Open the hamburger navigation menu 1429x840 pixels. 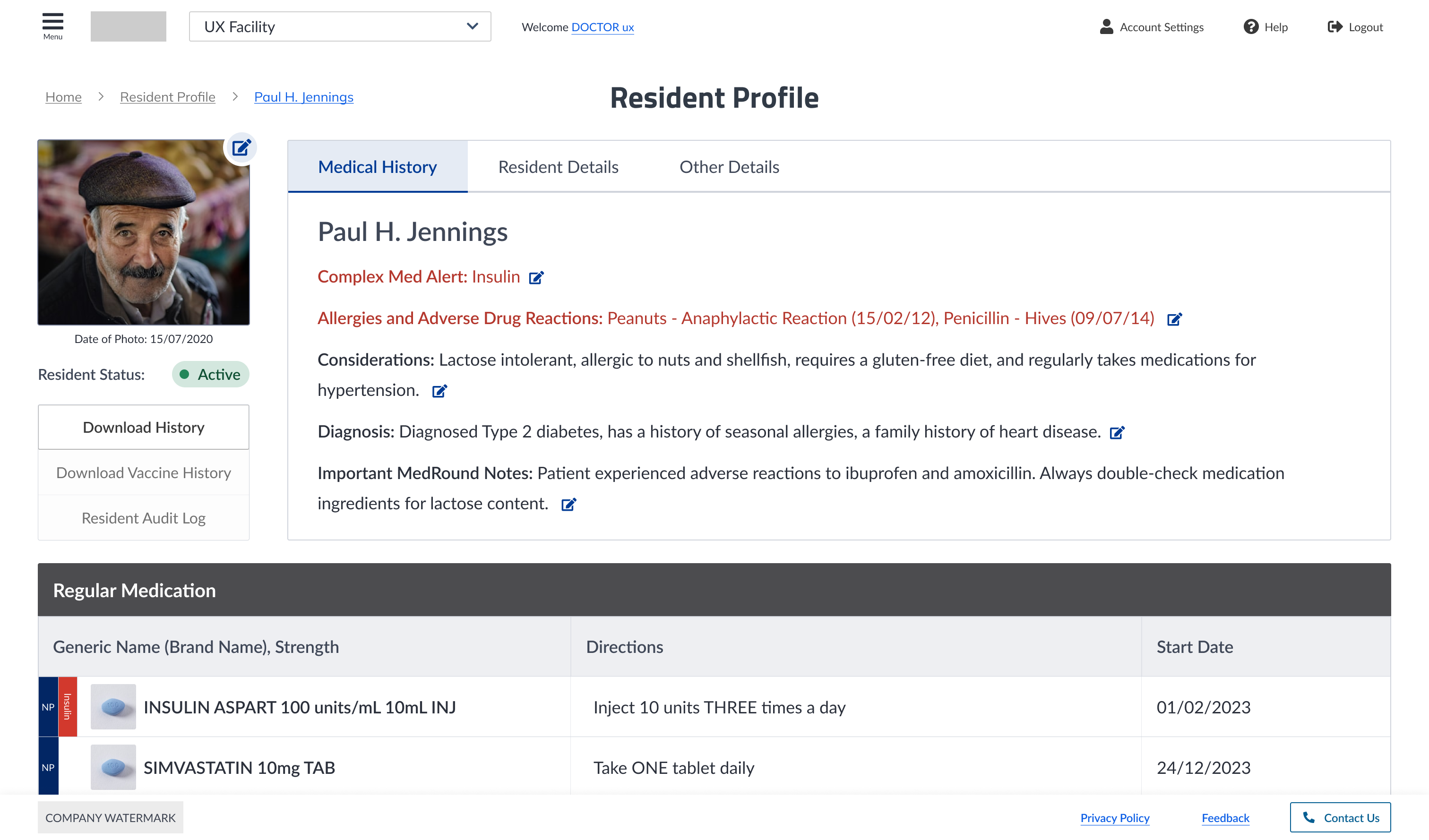coord(53,23)
